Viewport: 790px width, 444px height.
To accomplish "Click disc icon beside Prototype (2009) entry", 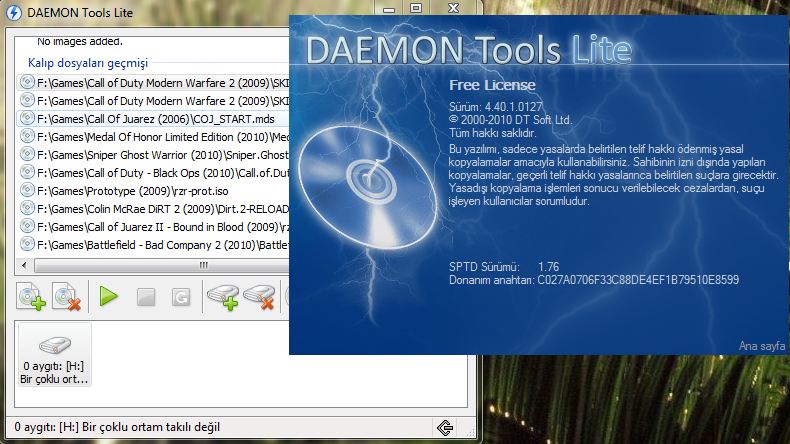I will tap(27, 191).
